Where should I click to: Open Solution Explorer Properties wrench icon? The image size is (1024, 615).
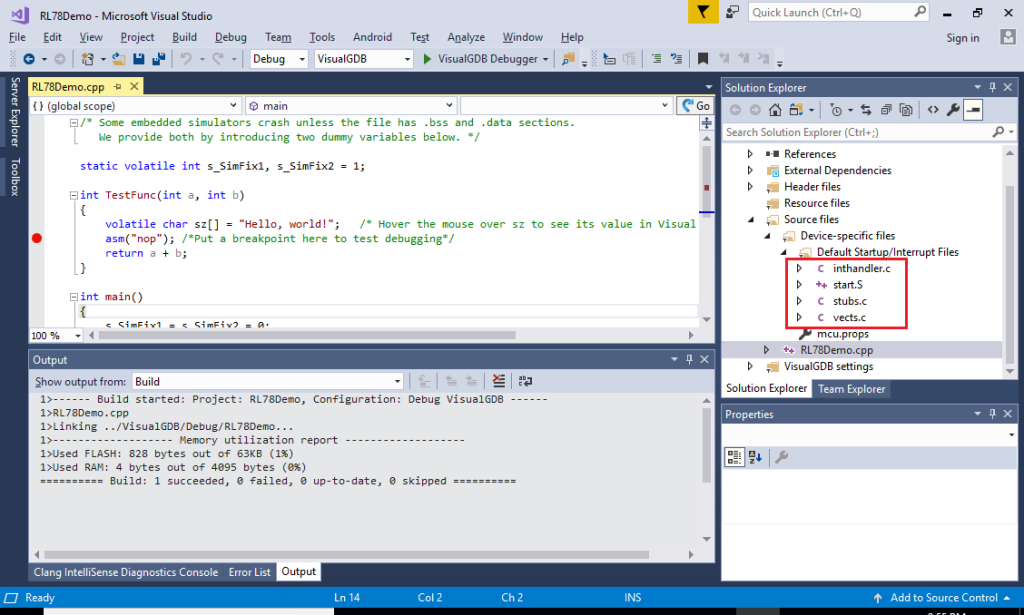tap(953, 110)
